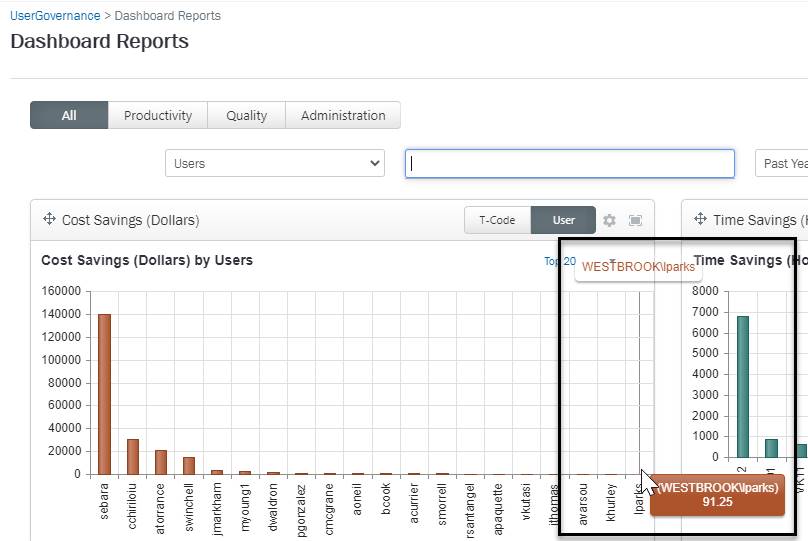Viewport: 808px width, 541px height.
Task: Switch Cost Savings chart to T-Code view
Action: (497, 220)
